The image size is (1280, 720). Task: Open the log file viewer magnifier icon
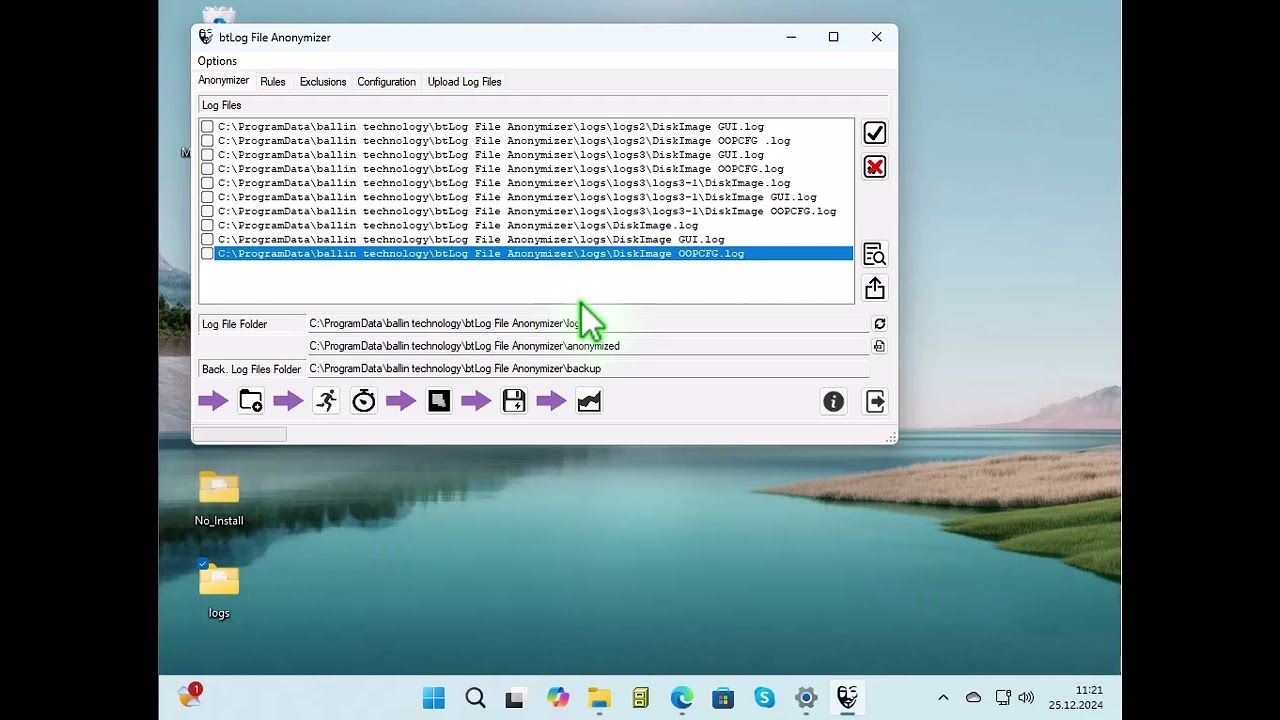click(x=875, y=254)
